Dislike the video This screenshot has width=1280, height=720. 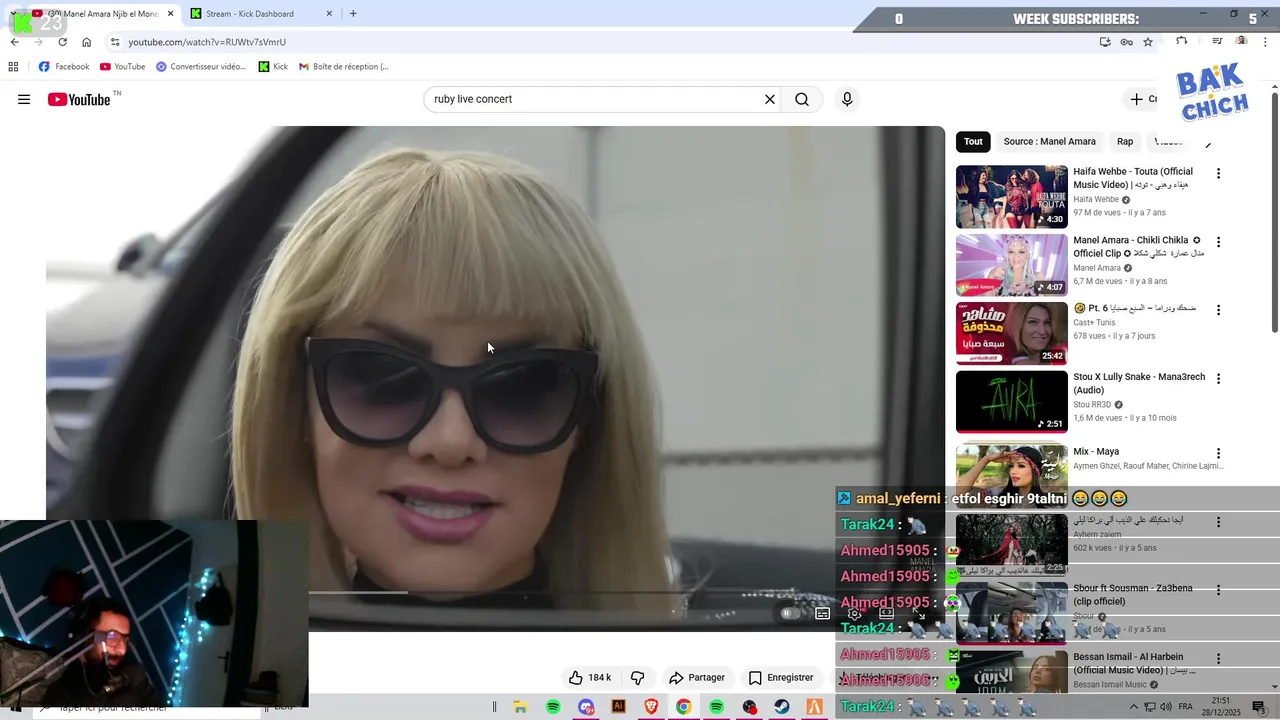click(x=637, y=677)
